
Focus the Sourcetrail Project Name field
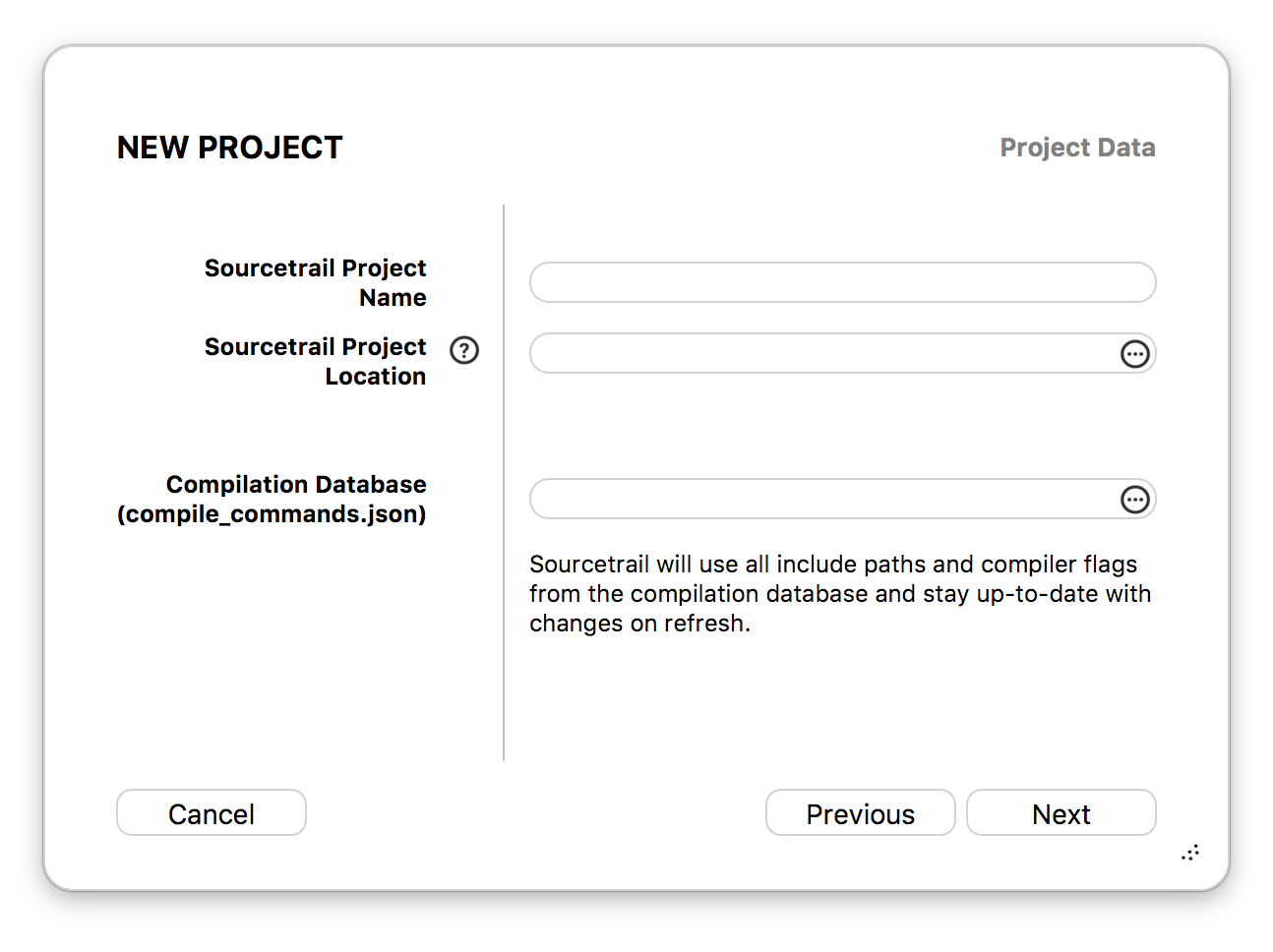click(842, 282)
